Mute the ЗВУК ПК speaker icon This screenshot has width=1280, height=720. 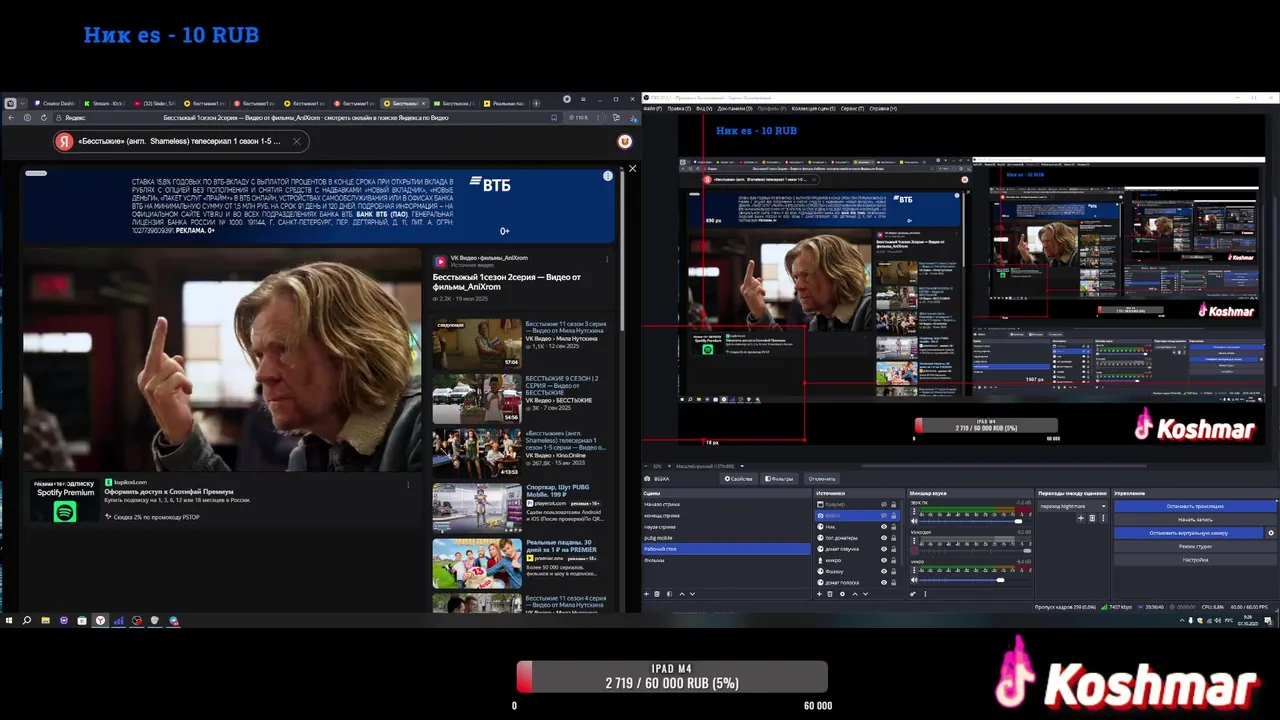click(x=914, y=521)
